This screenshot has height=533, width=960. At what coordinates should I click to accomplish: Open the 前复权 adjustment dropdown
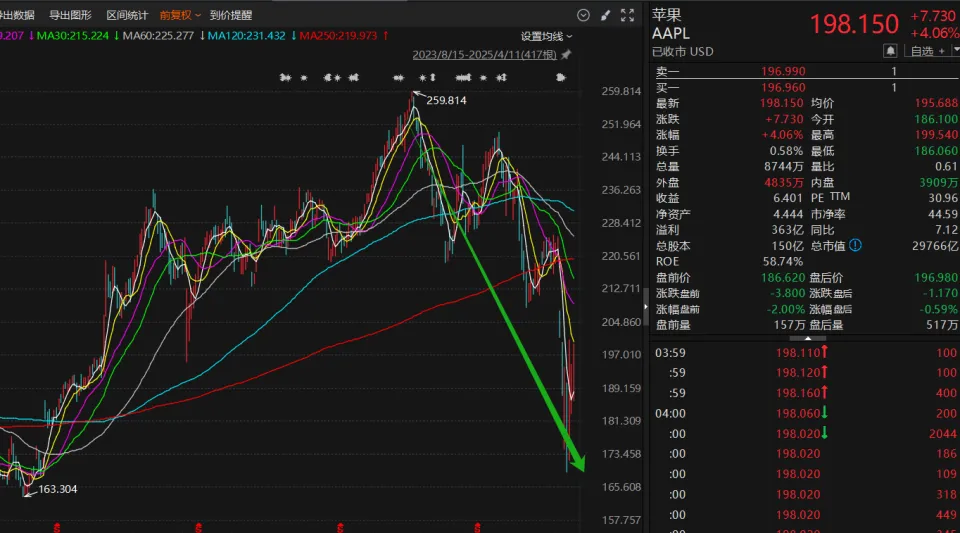click(180, 15)
